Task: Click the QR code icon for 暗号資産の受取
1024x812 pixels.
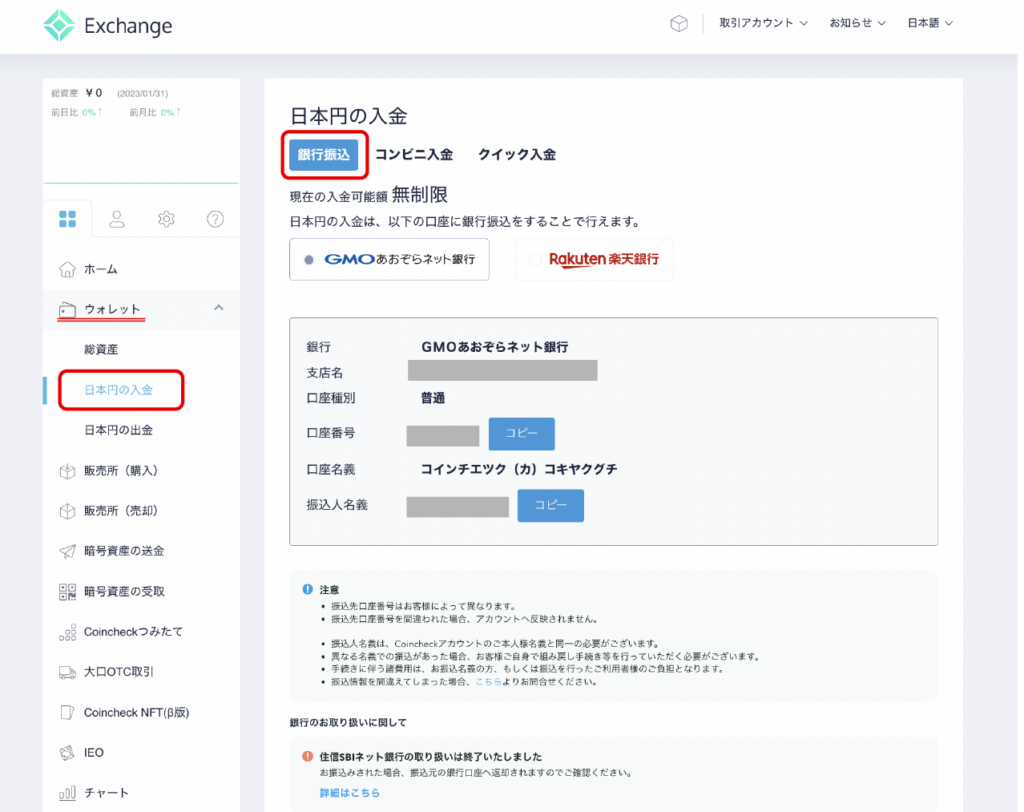Action: pos(68,591)
